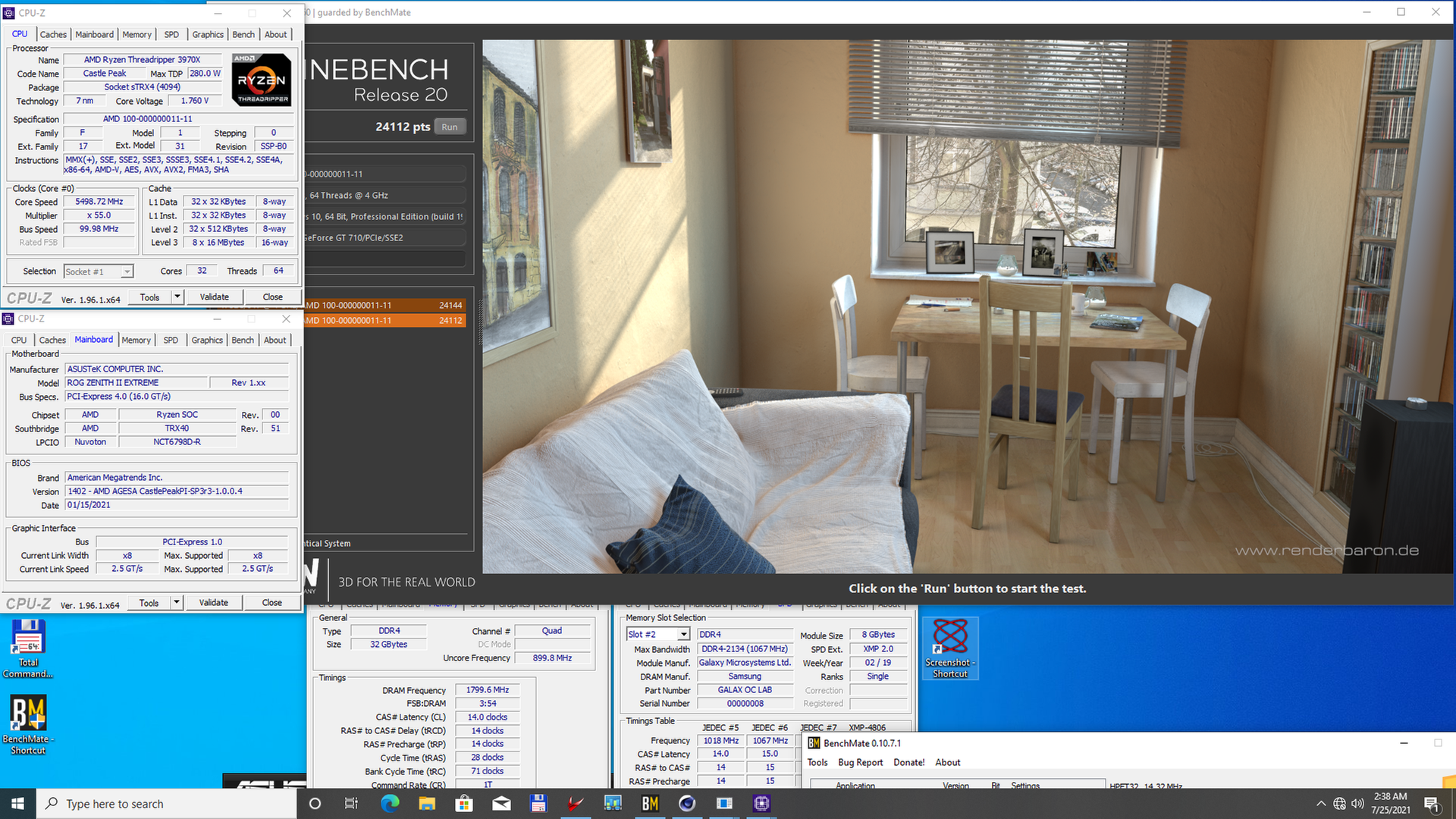This screenshot has width=1456, height=819.
Task: Click the Ryzen Threadripper logo in CPU-Z
Action: click(262, 80)
